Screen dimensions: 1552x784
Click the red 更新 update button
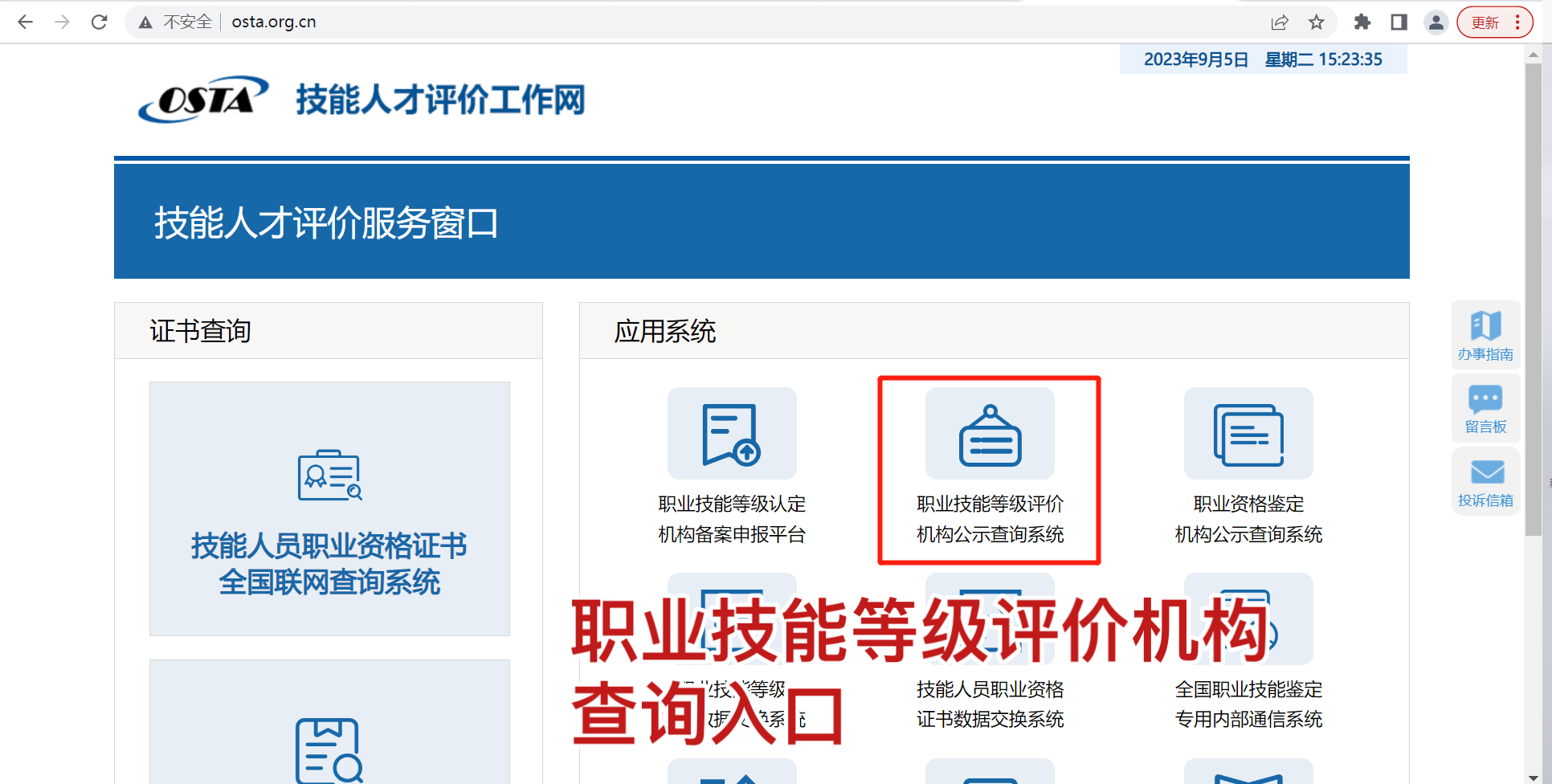[x=1485, y=22]
